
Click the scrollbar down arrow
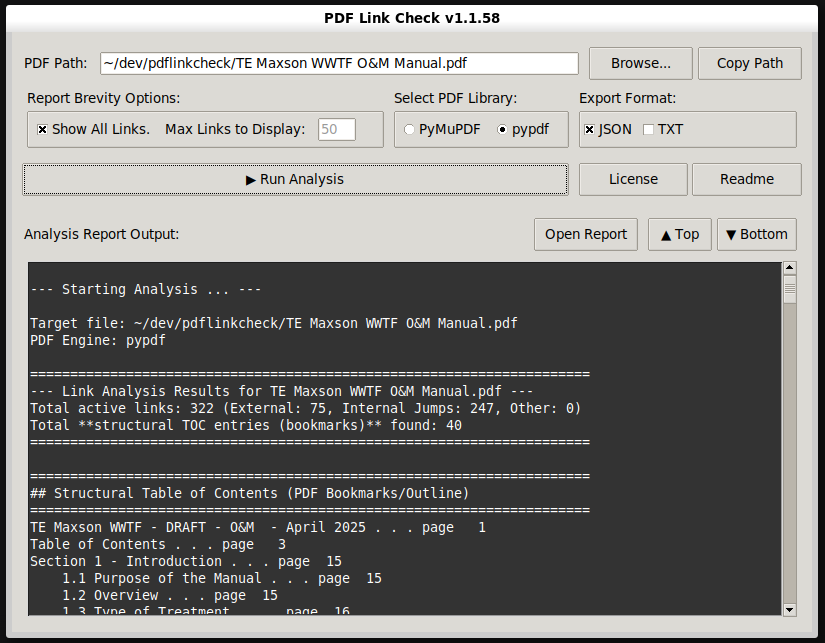click(790, 607)
